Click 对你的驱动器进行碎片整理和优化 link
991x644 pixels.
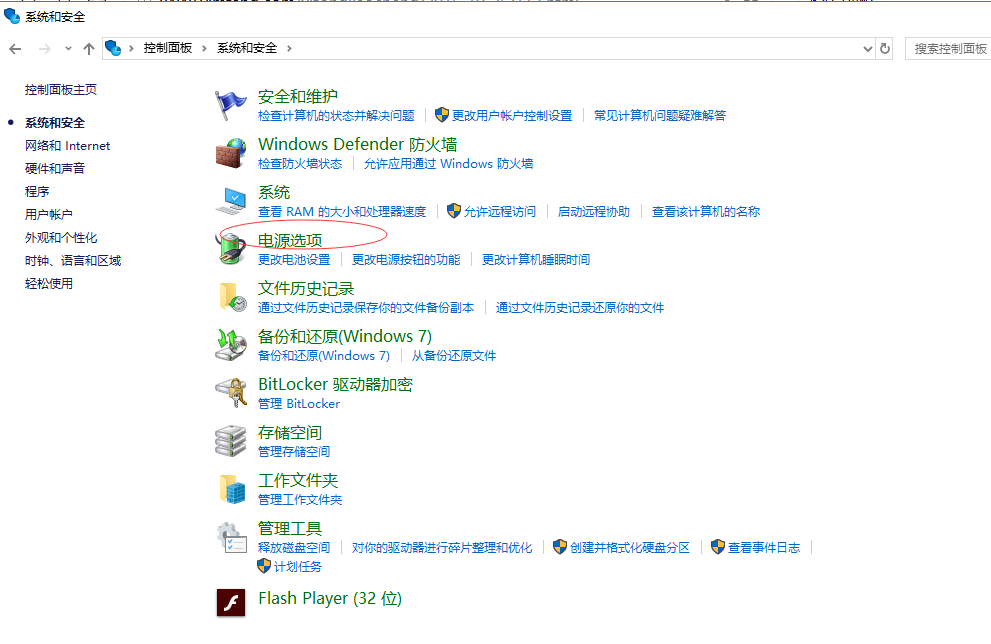[x=442, y=548]
